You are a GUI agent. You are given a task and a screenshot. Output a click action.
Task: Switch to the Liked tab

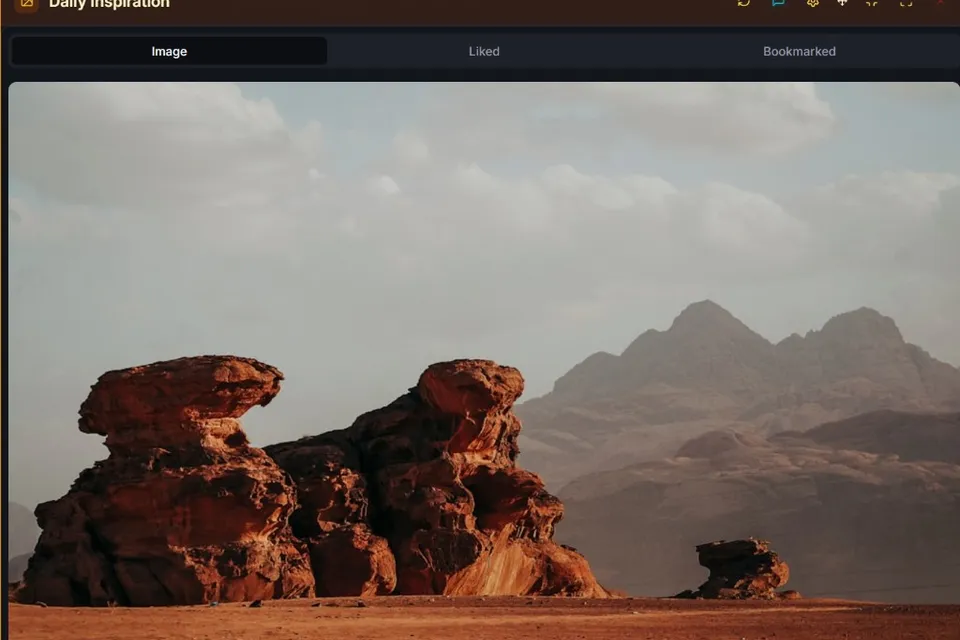(484, 51)
